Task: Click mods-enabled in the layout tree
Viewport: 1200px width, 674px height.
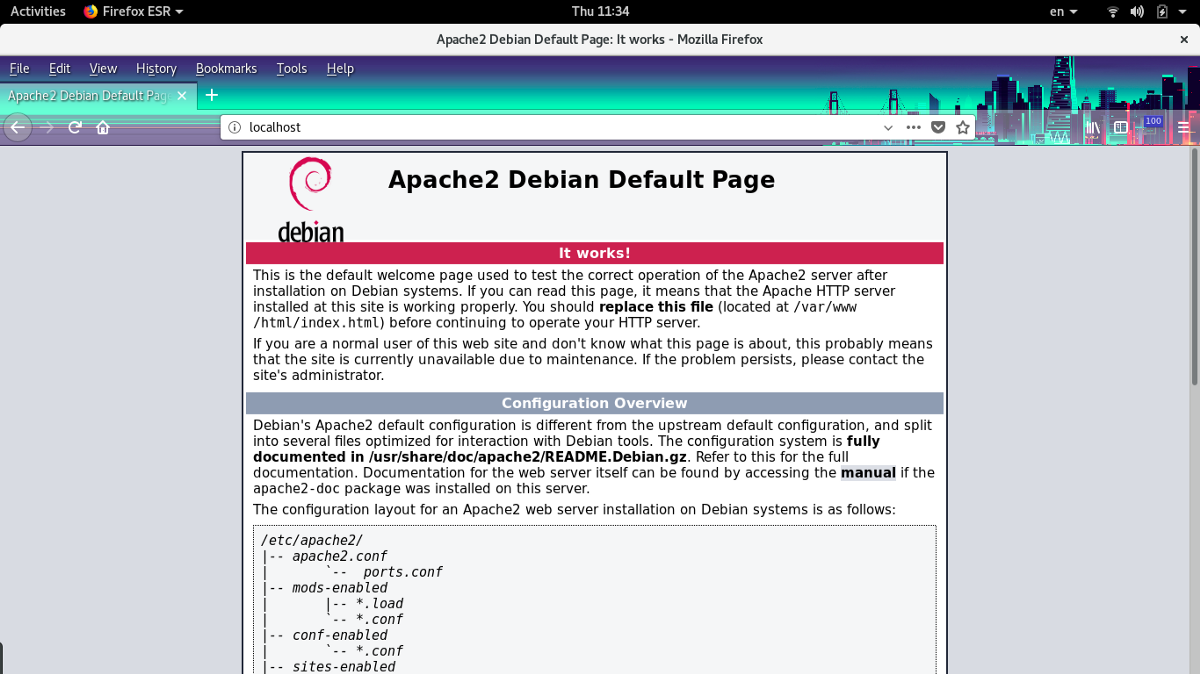Action: pyautogui.click(x=340, y=588)
